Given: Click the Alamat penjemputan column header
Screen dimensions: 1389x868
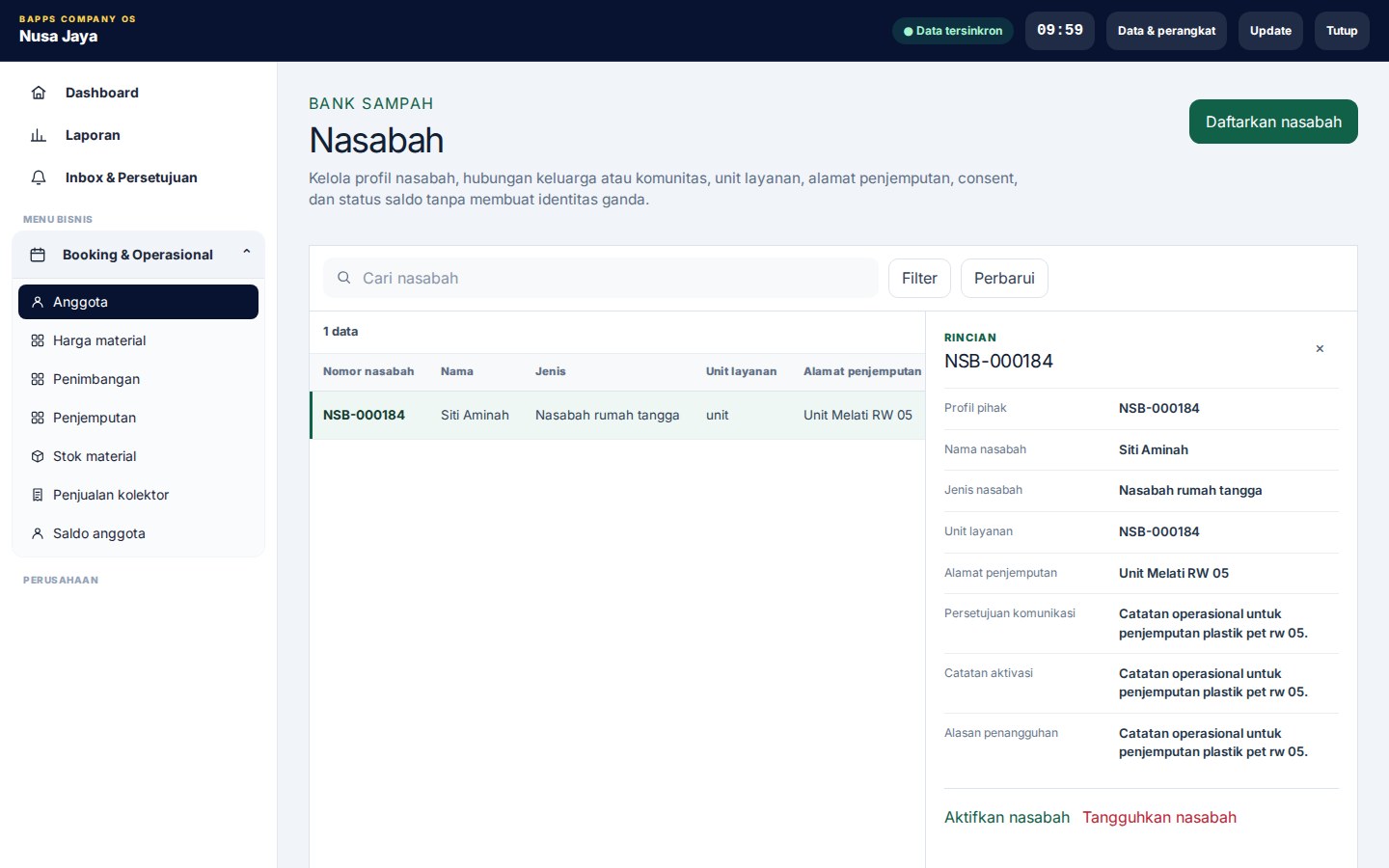Looking at the screenshot, I should 862,371.
